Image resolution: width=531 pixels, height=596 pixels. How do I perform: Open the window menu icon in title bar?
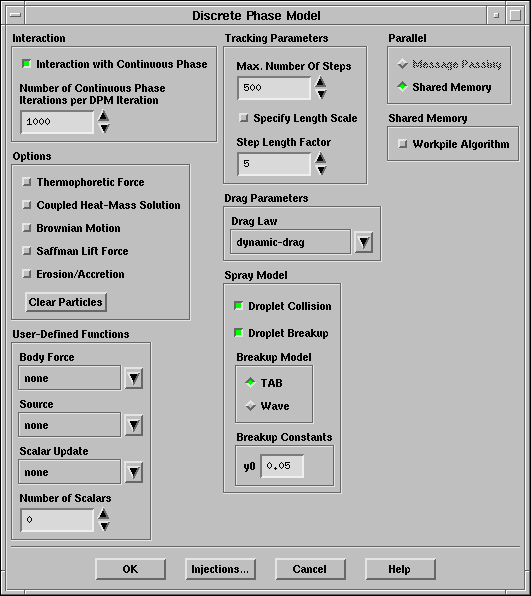15,15
